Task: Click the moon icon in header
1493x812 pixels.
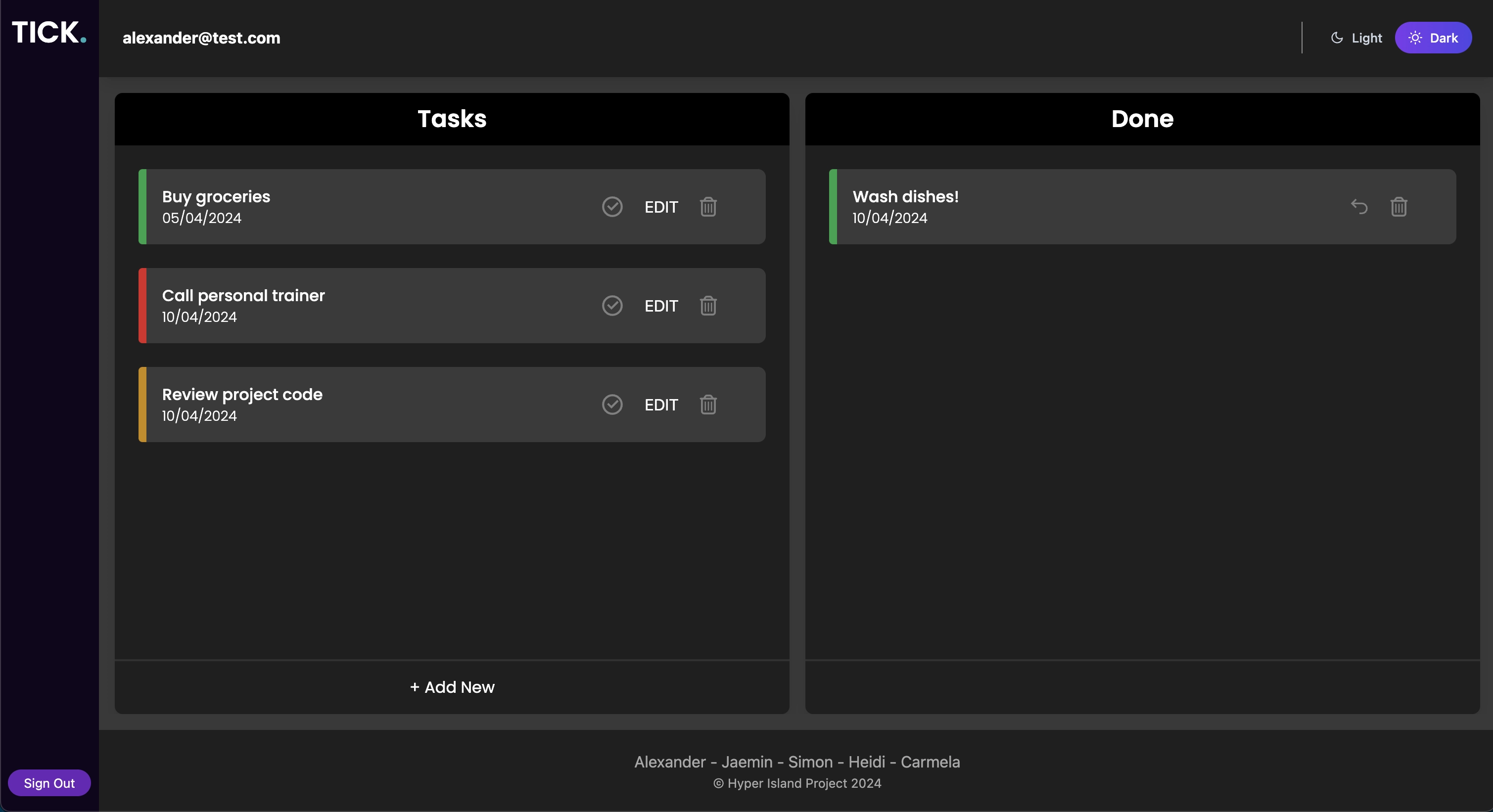Action: 1337,38
